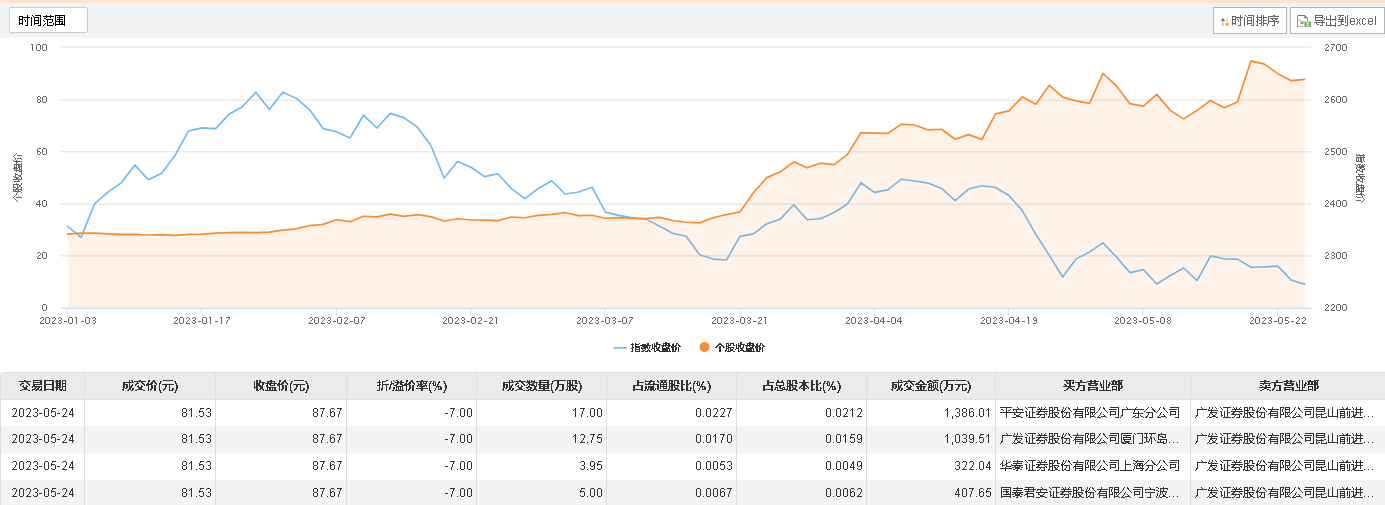Click the 2023-04-04 label on the chart axis
Image resolution: width=1385 pixels, height=505 pixels.
click(873, 321)
